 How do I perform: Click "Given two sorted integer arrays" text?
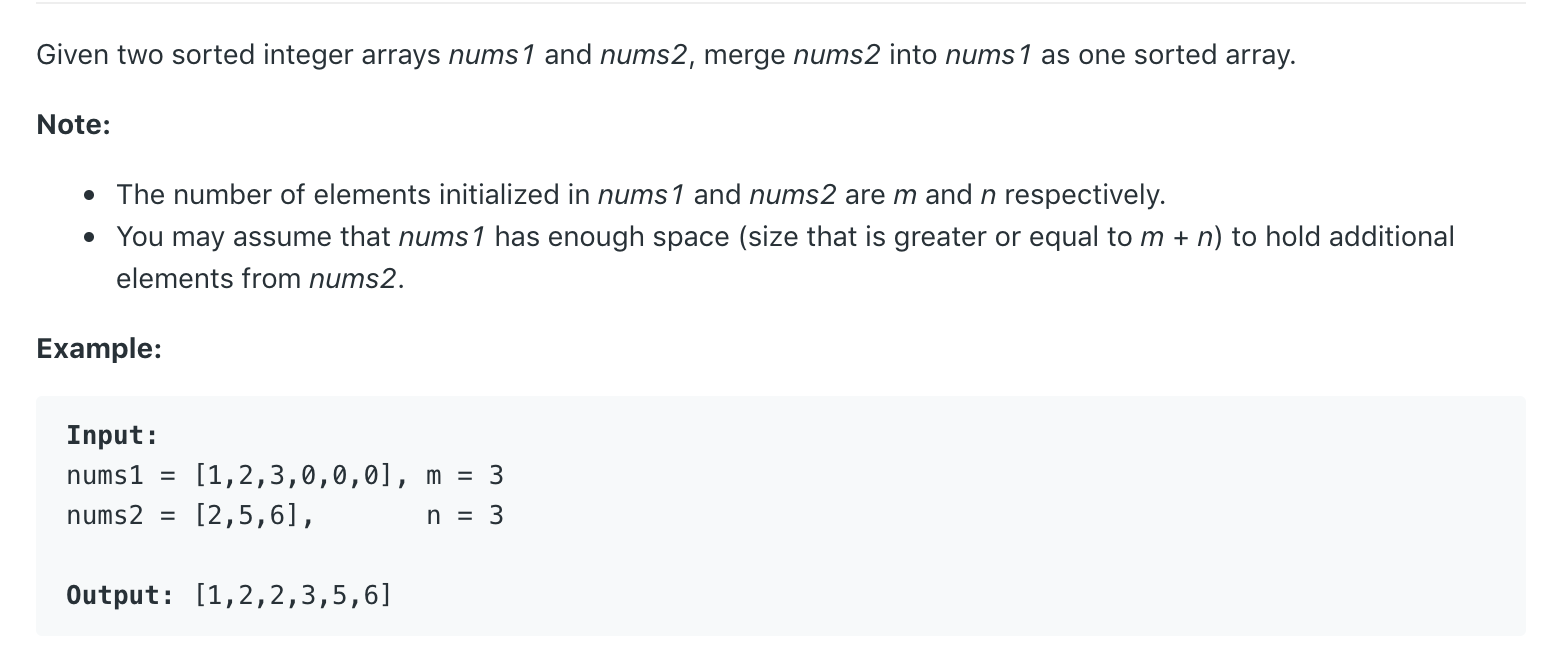coord(239,55)
